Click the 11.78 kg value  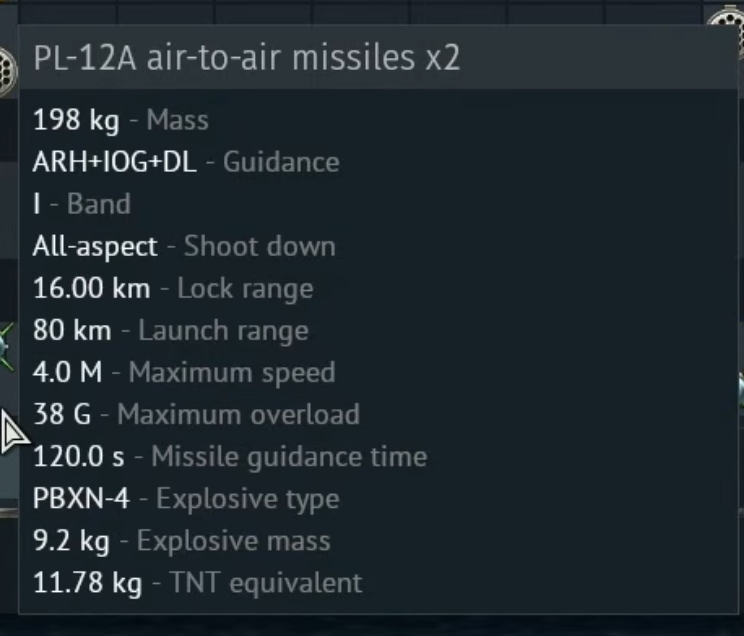[x=87, y=583]
